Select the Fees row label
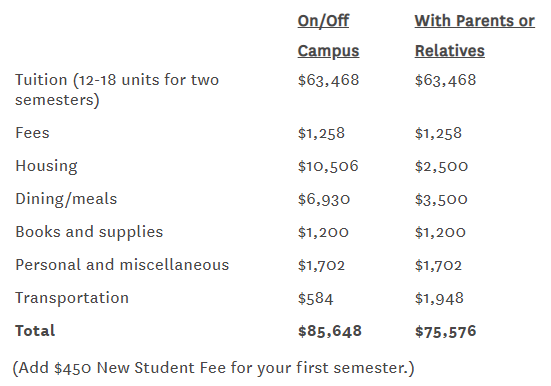 32,133
